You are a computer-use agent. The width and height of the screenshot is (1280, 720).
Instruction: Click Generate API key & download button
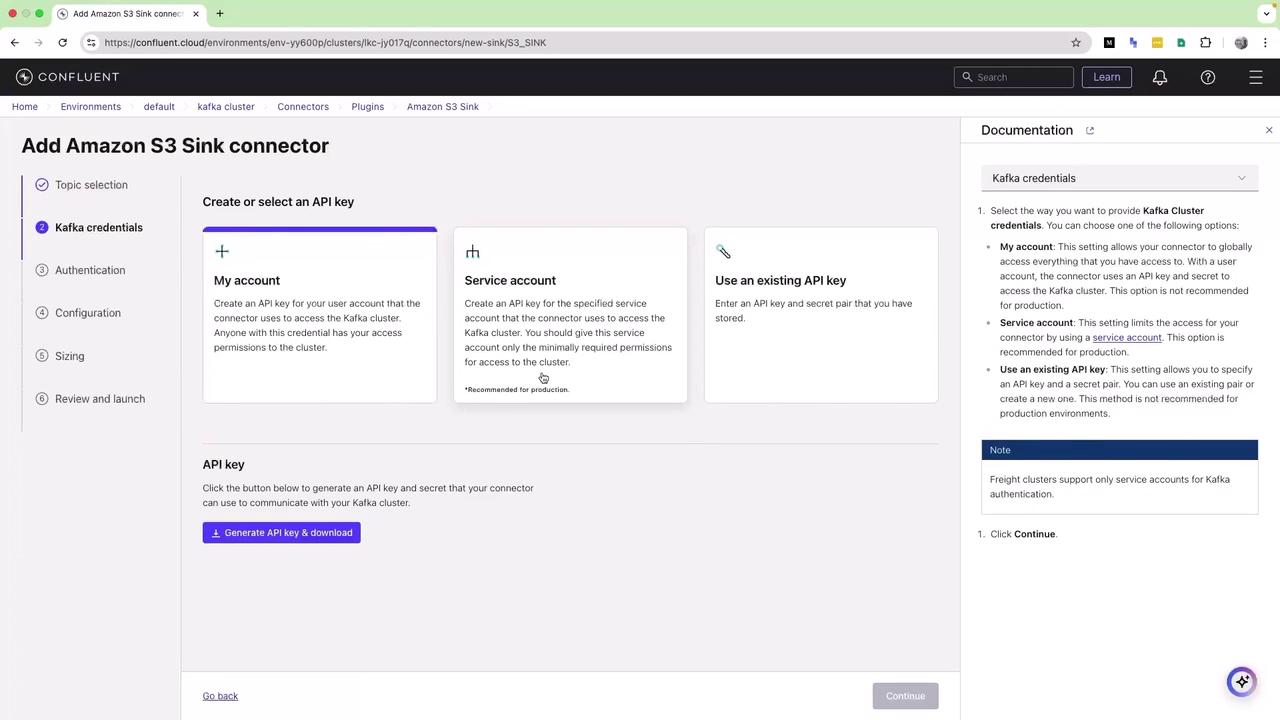pos(281,533)
